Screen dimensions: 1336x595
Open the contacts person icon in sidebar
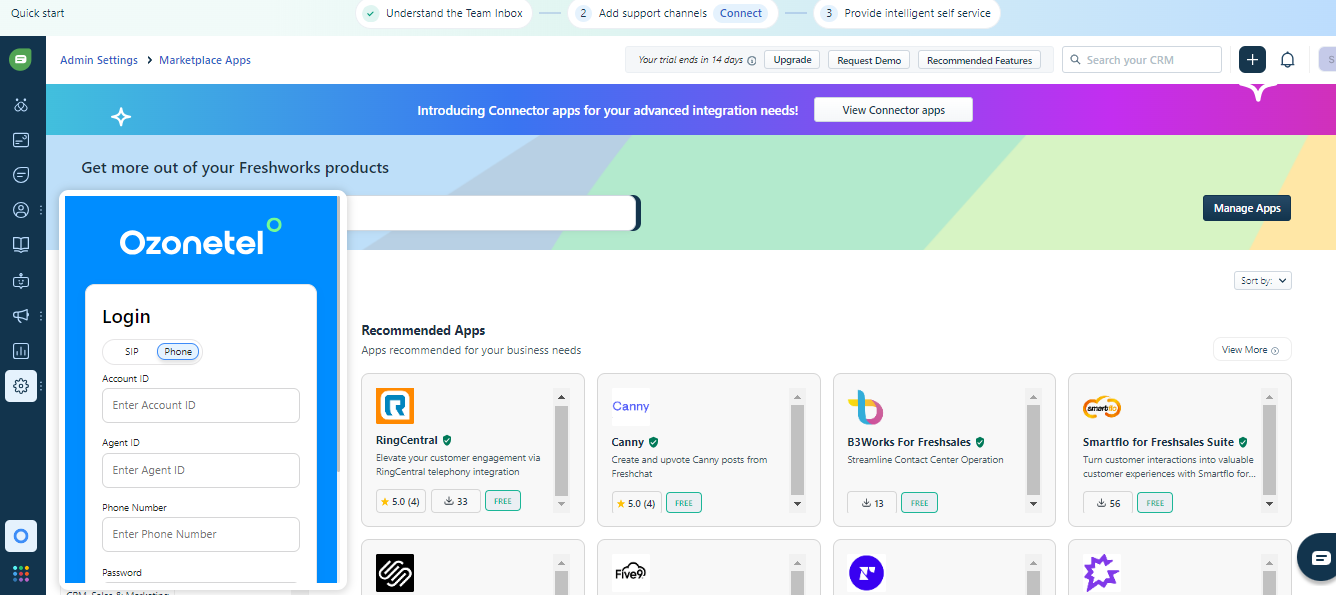21,210
